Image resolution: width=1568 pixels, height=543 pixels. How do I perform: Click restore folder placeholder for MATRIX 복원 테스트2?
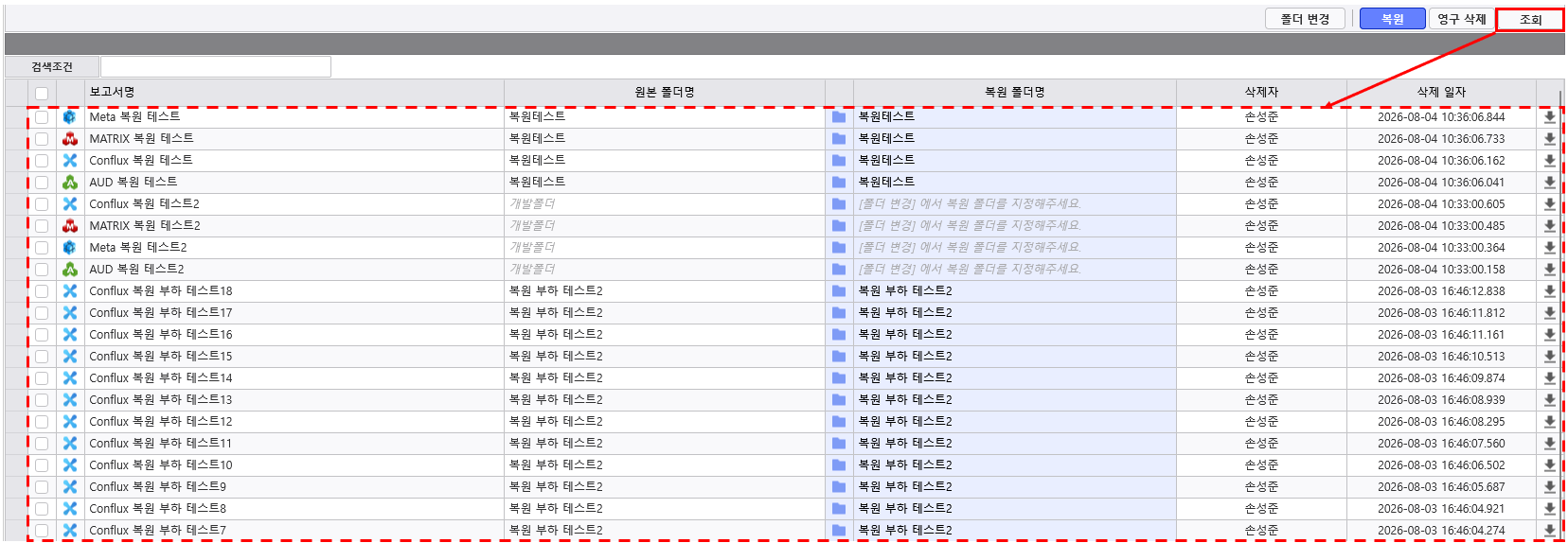(970, 226)
